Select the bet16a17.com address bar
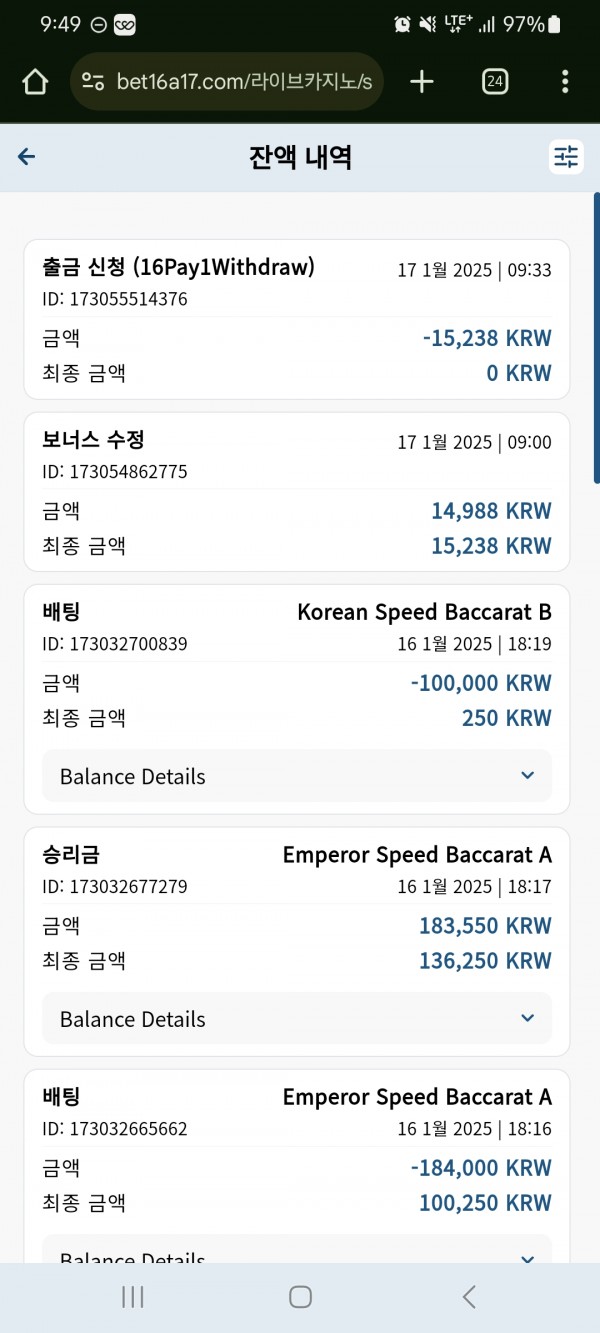Image resolution: width=600 pixels, height=1333 pixels. pyautogui.click(x=227, y=82)
